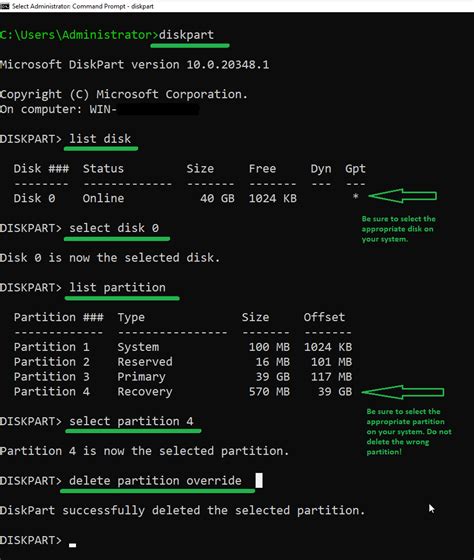Click the window title text 'Command Prompt - diskpart'
The width and height of the screenshot is (474, 560).
[113, 6]
